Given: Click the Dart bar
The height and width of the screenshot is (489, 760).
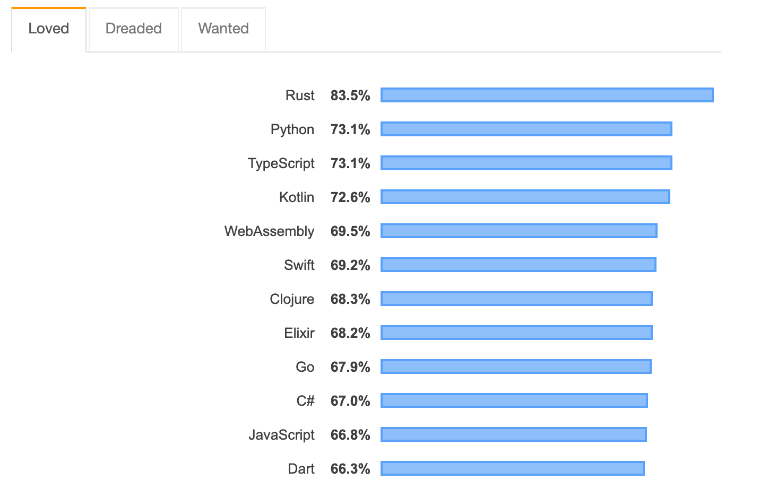Looking at the screenshot, I should 512,469.
